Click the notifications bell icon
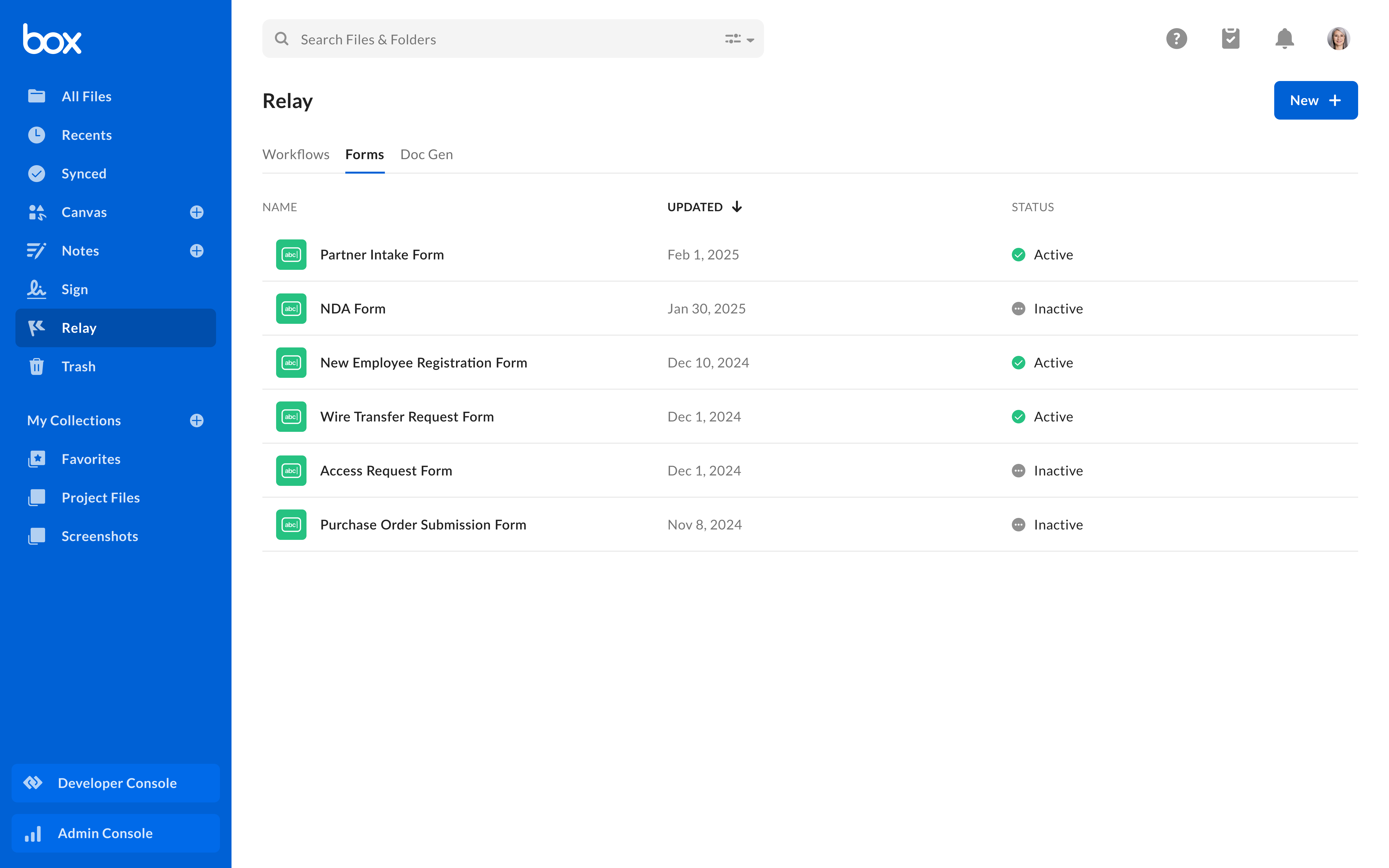 coord(1285,39)
